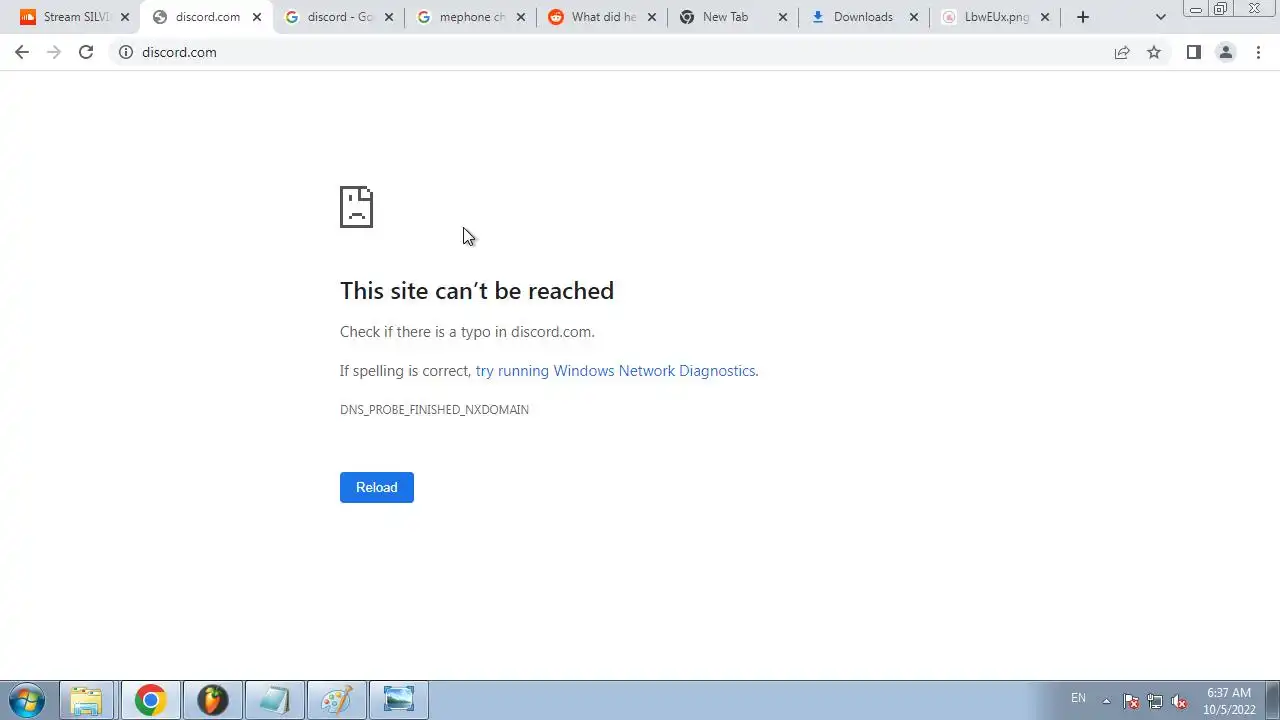This screenshot has width=1280, height=720.
Task: Click the EN language indicator
Action: click(x=1078, y=698)
